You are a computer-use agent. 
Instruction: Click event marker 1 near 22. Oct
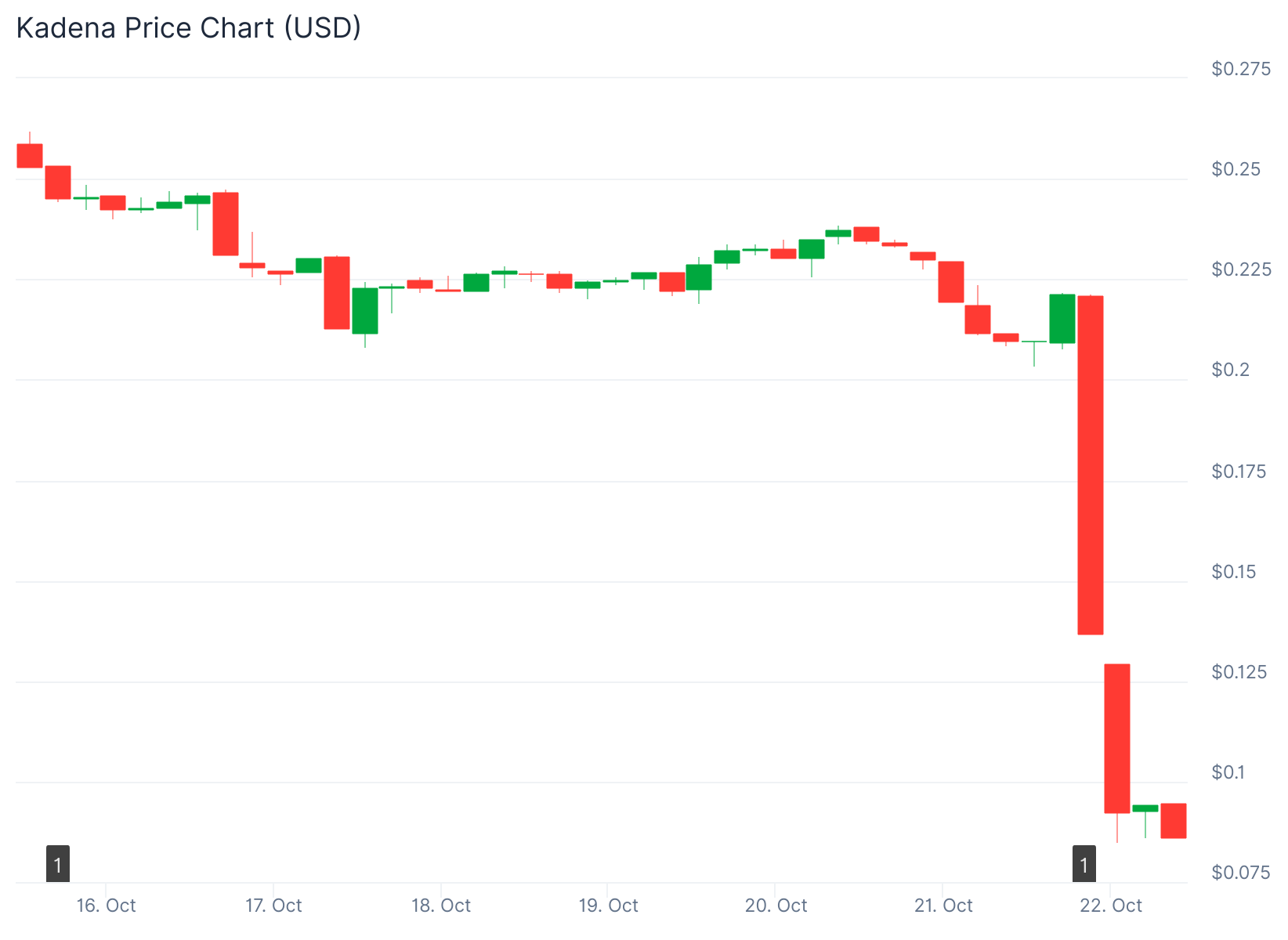(1084, 864)
